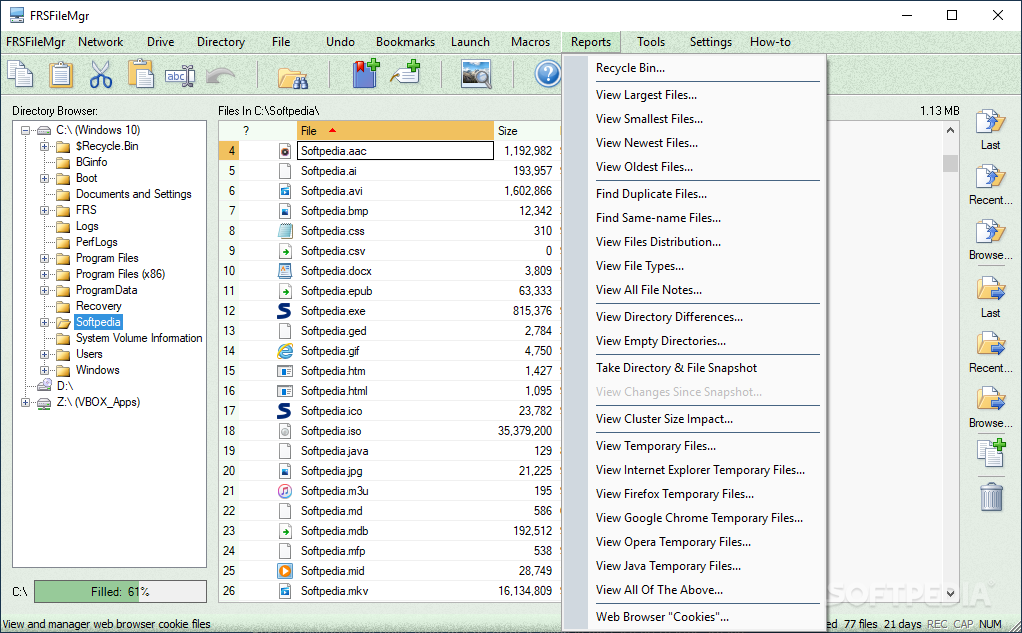Click the image viewer magnifier icon
The height and width of the screenshot is (633, 1022).
coord(476,74)
